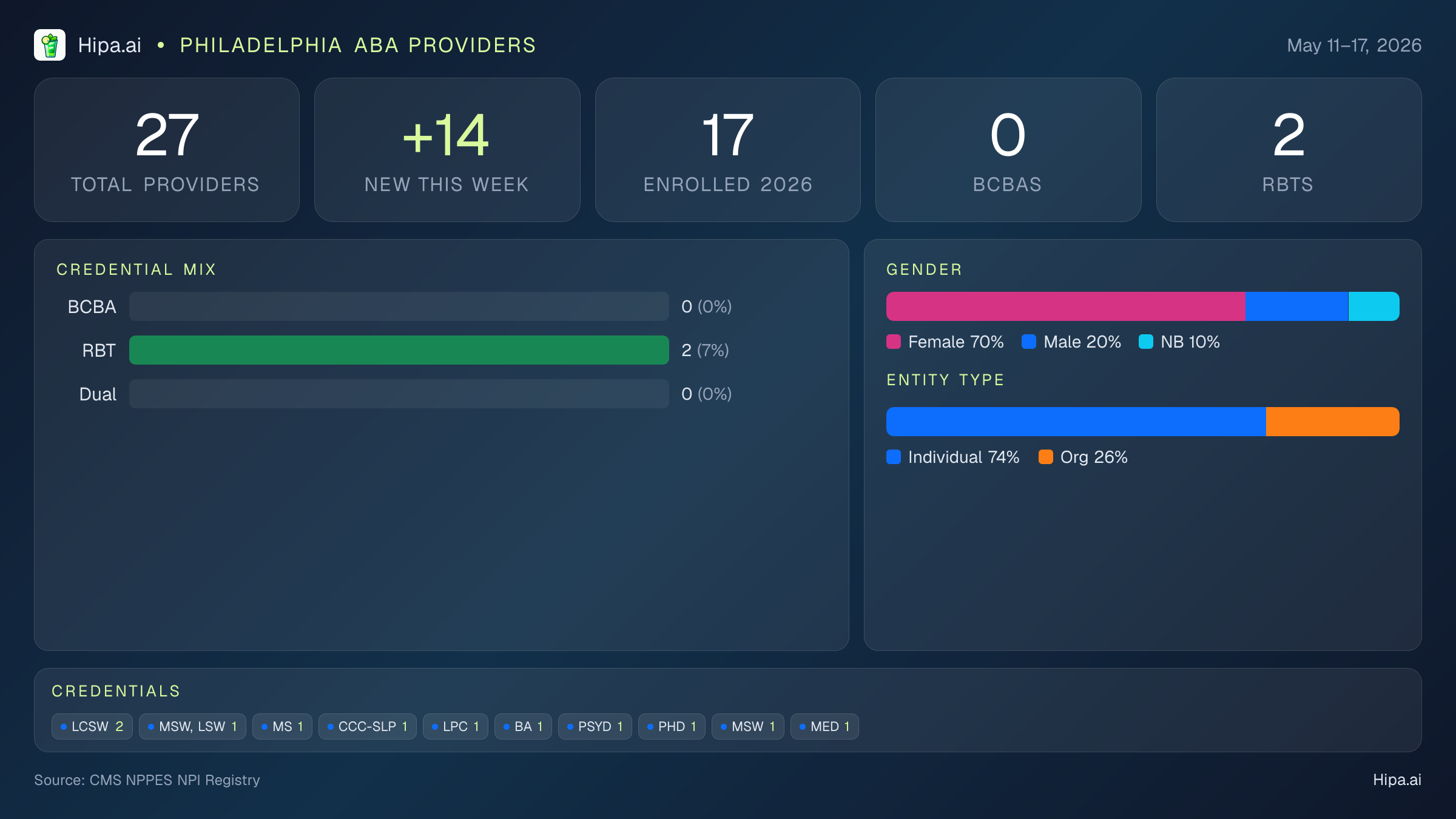Click the Dual 0 (0%) value
1456x819 pixels.
(706, 394)
